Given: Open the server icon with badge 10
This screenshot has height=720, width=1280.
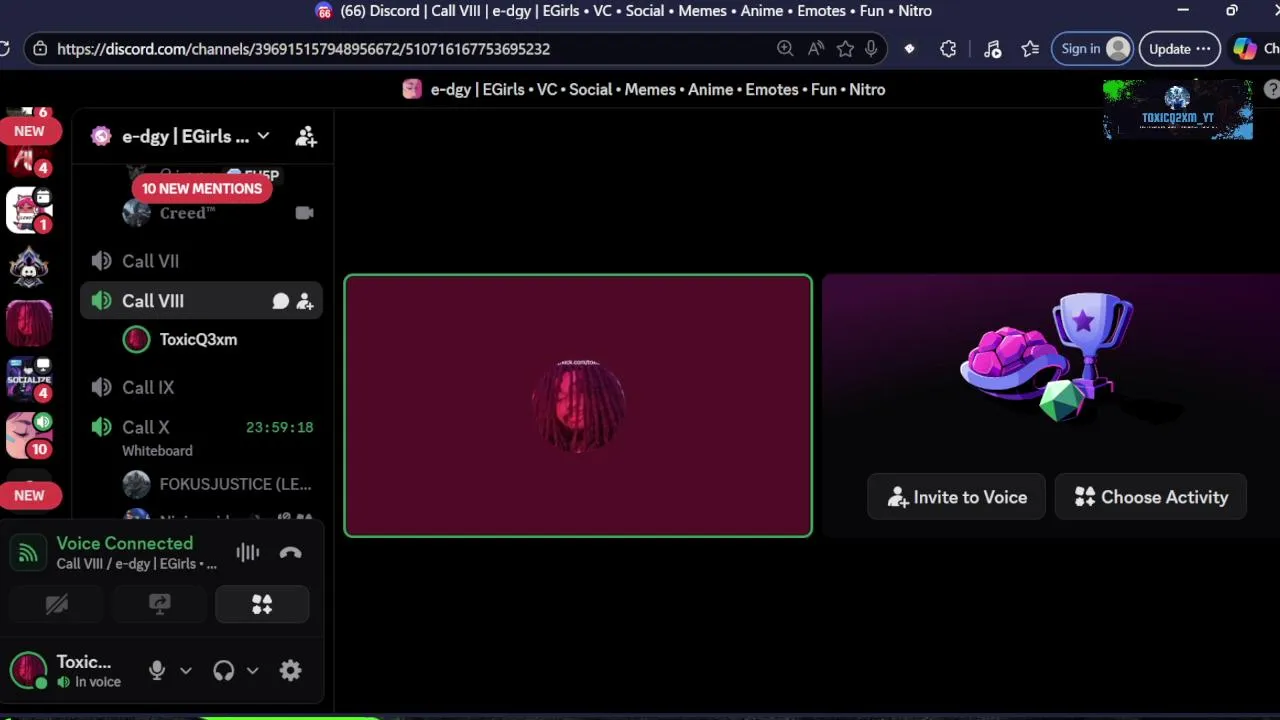Looking at the screenshot, I should [x=29, y=436].
